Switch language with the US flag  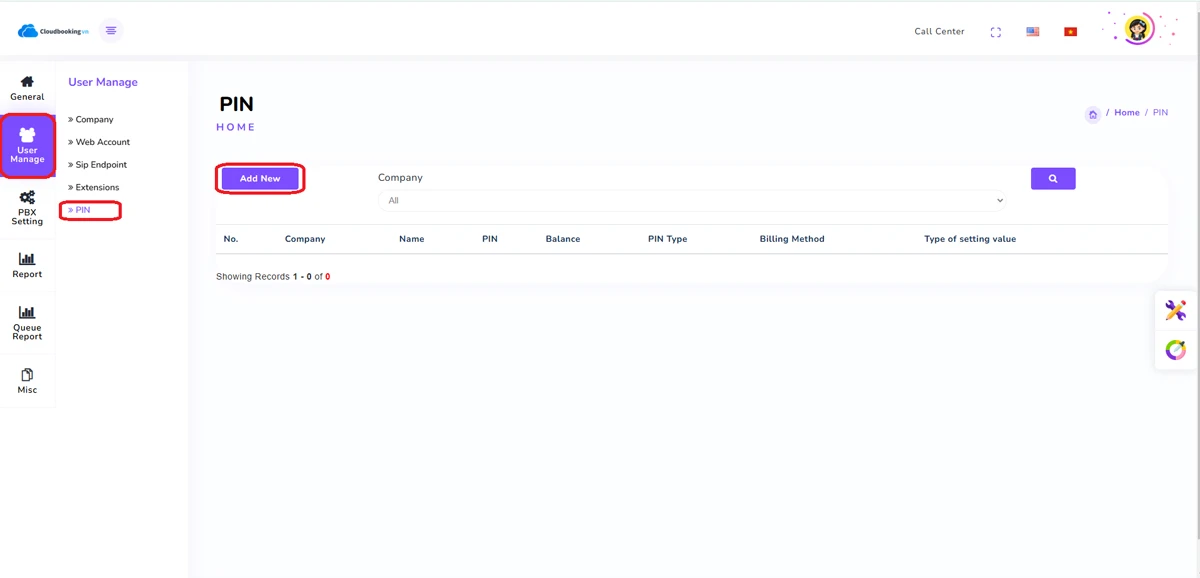pos(1032,32)
